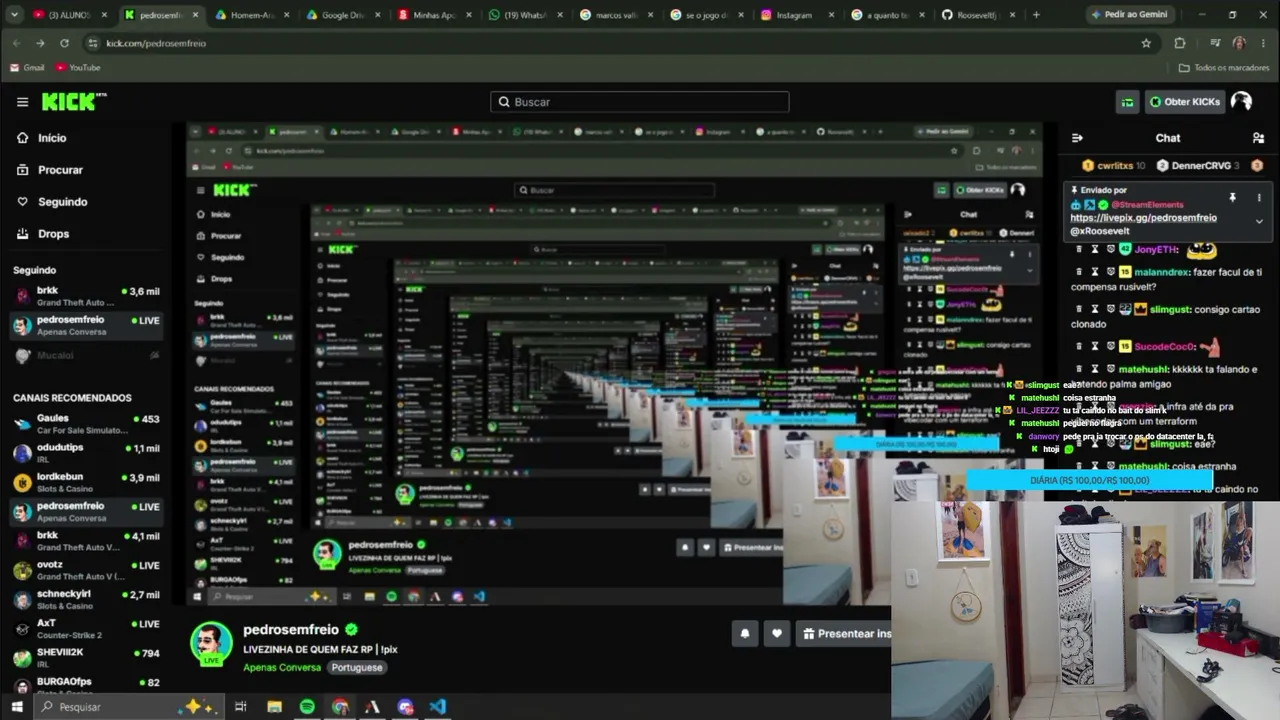Open the Chrome extensions puzzle icon

pyautogui.click(x=1180, y=43)
